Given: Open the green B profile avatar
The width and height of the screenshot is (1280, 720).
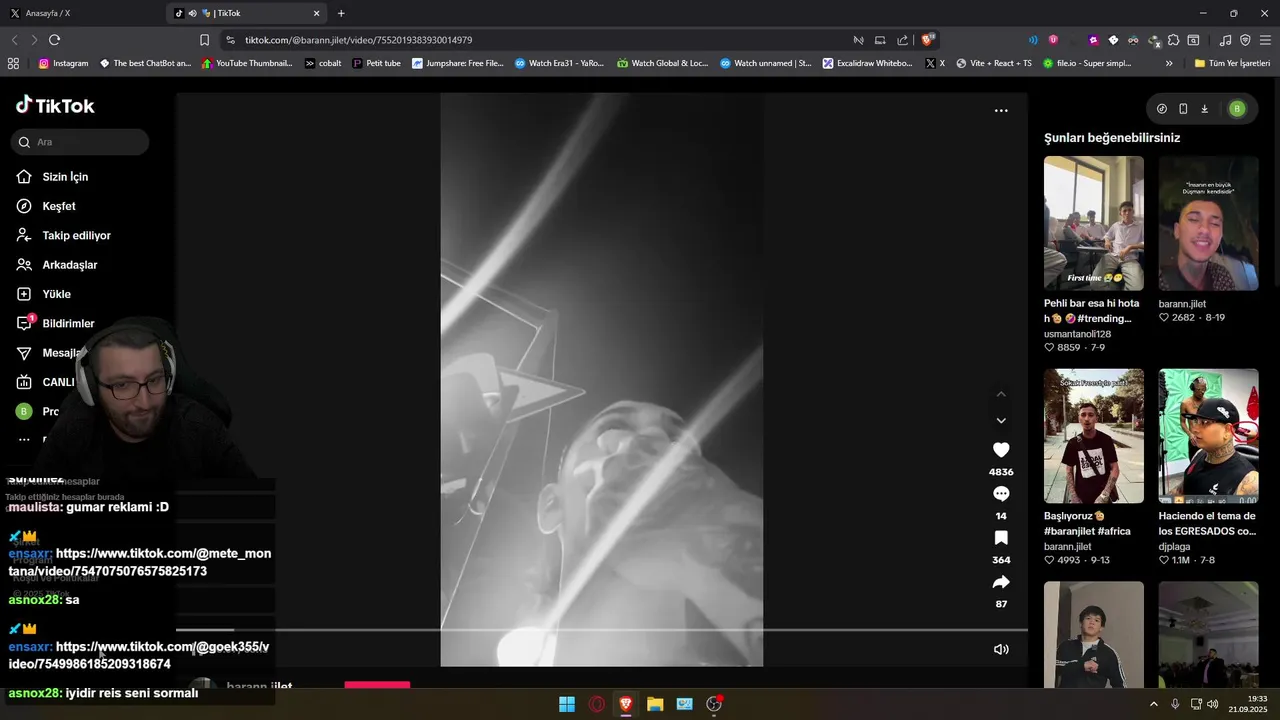Looking at the screenshot, I should [1237, 109].
